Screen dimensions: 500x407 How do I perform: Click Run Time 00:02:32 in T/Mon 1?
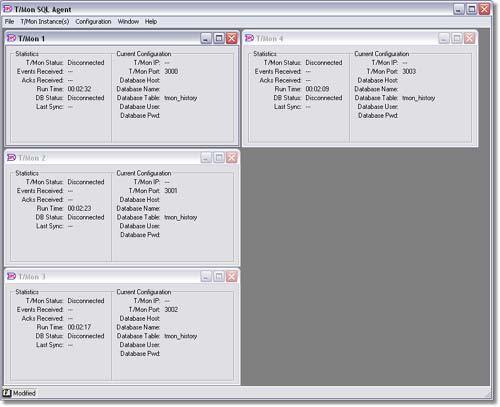pyautogui.click(x=79, y=89)
